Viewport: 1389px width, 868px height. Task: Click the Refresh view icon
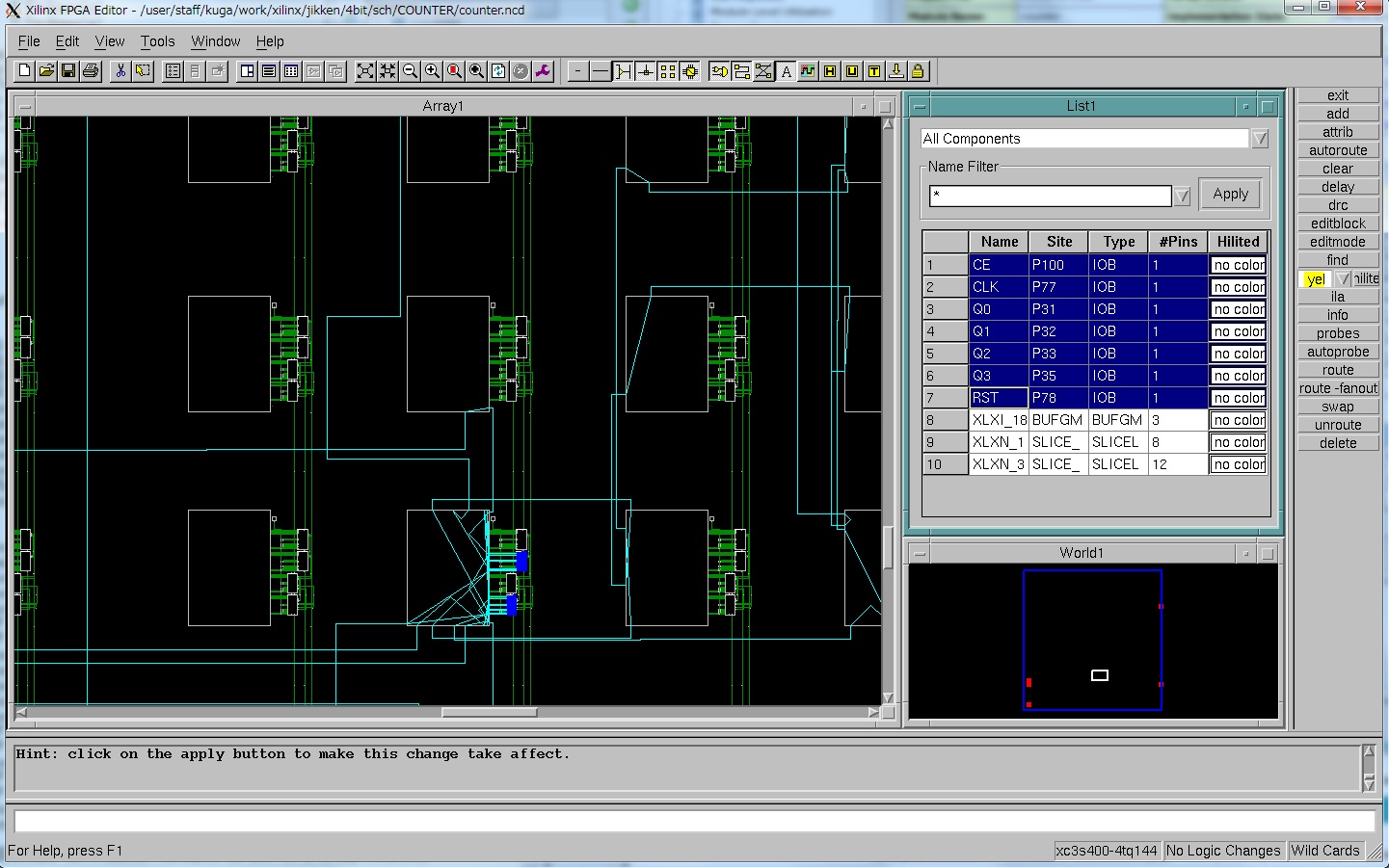tap(498, 71)
